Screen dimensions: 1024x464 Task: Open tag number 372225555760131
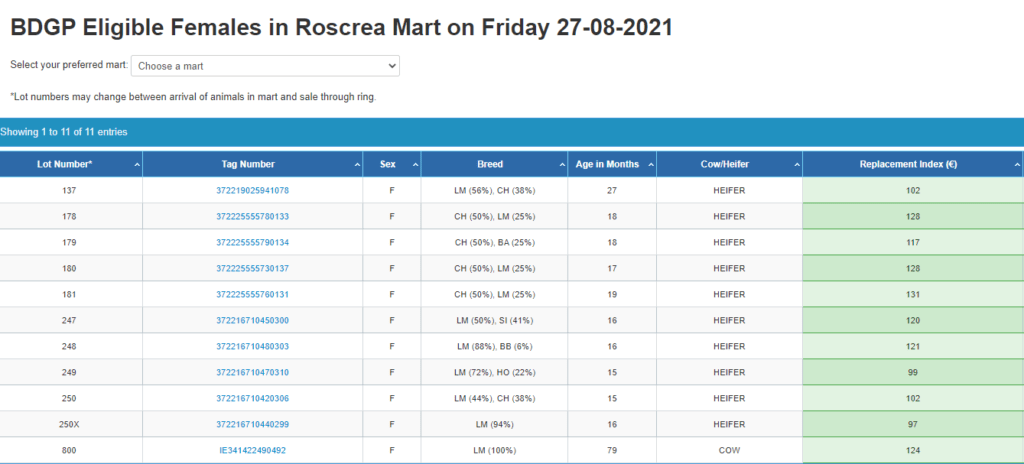(x=252, y=295)
